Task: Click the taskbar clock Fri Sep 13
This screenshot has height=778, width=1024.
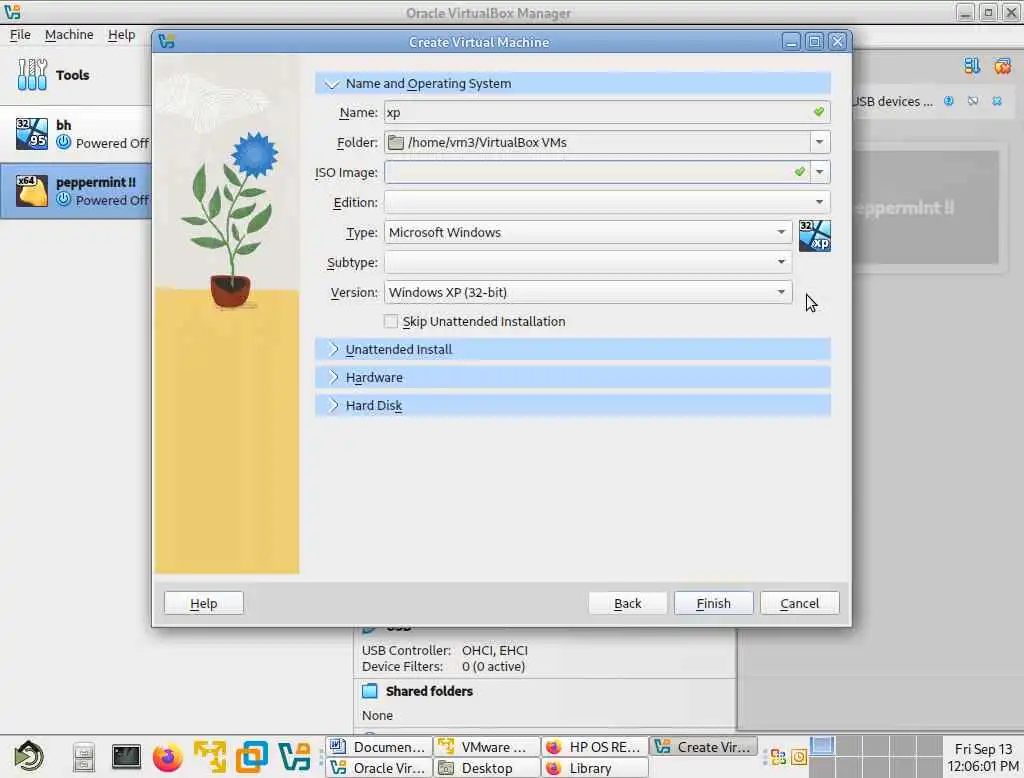Action: pos(983,757)
